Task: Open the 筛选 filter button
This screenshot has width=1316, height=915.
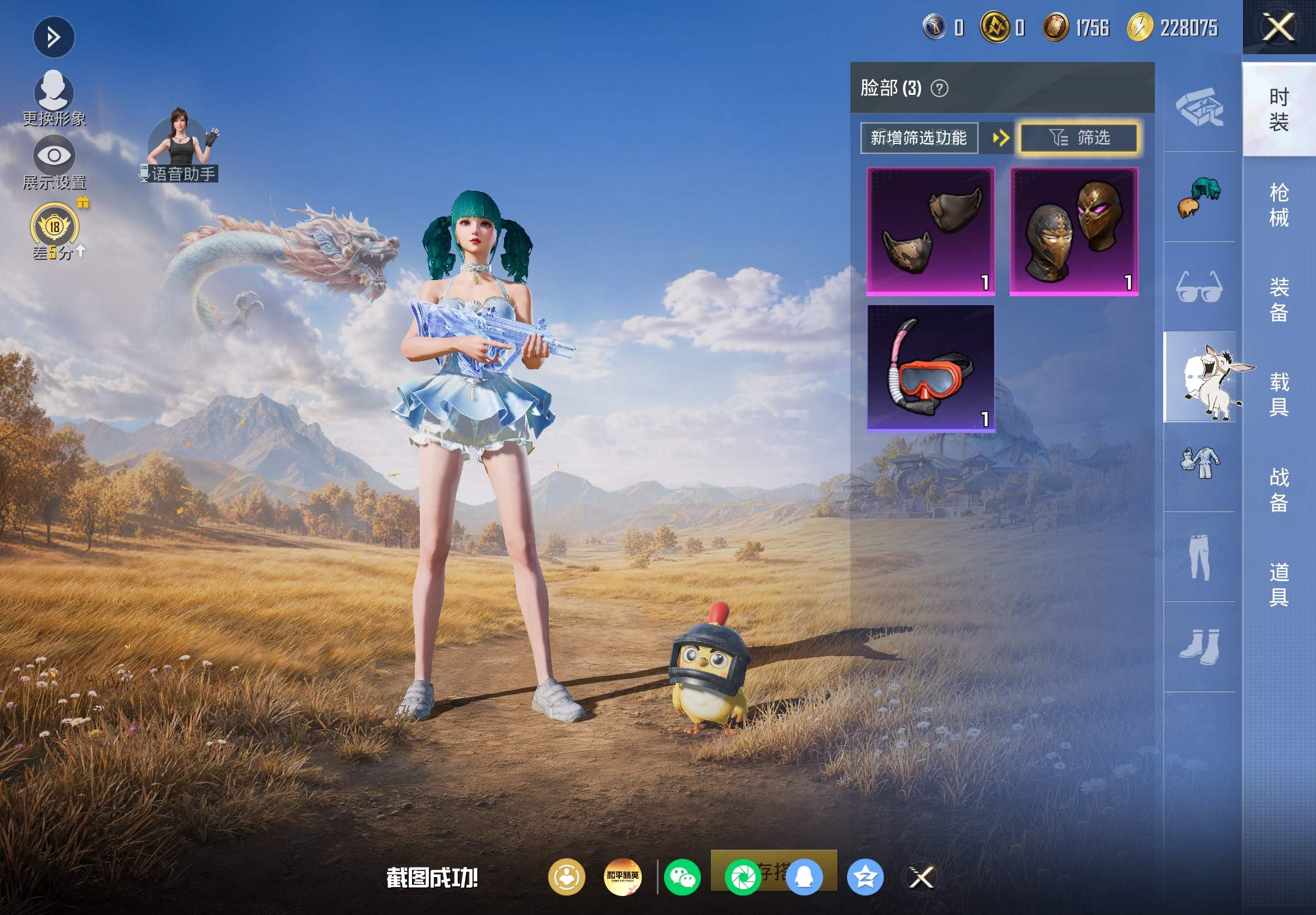Action: coord(1079,138)
